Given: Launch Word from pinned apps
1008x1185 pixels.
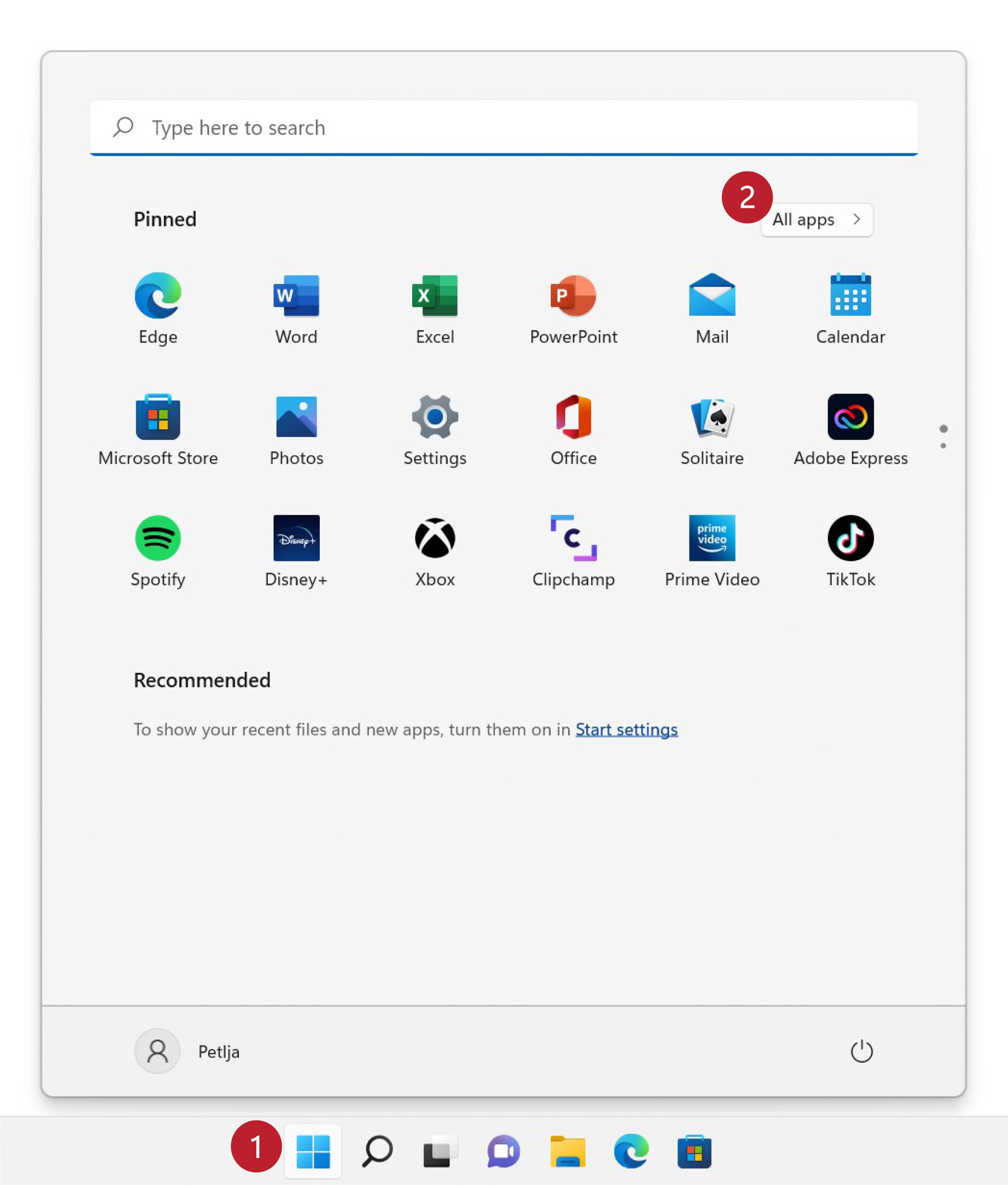Looking at the screenshot, I should coord(296,296).
